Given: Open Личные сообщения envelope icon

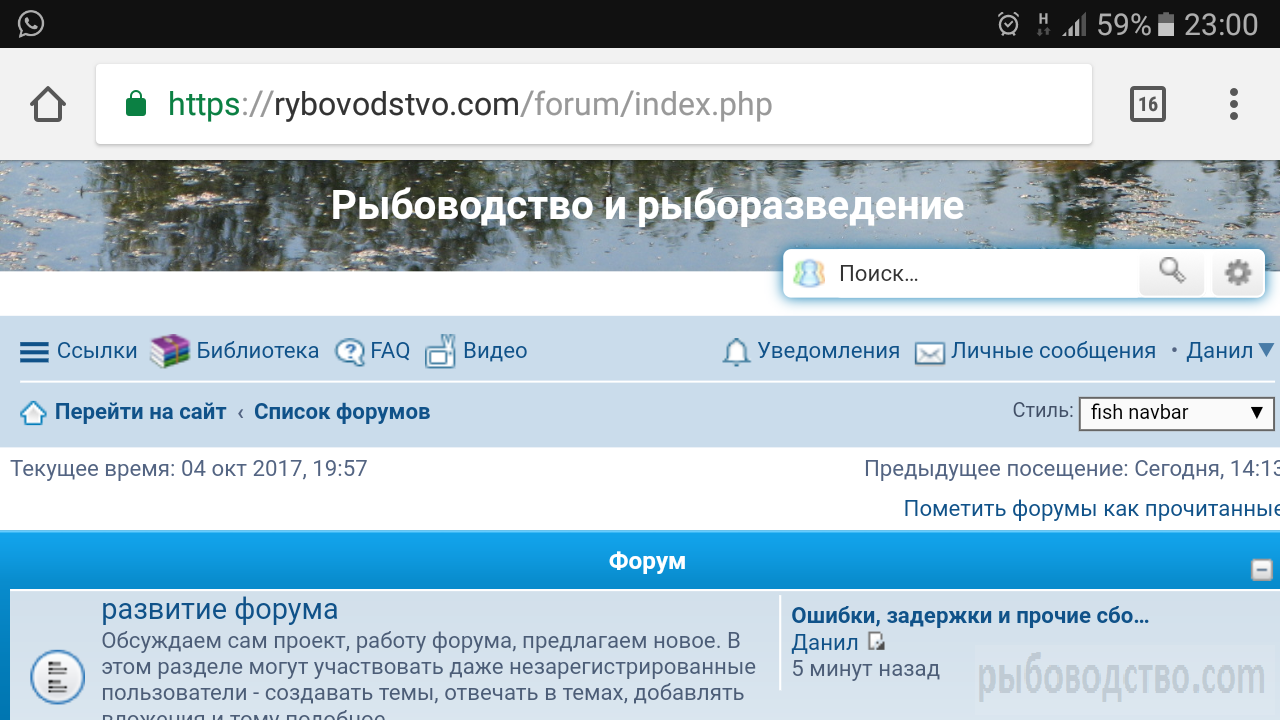Looking at the screenshot, I should tap(930, 352).
